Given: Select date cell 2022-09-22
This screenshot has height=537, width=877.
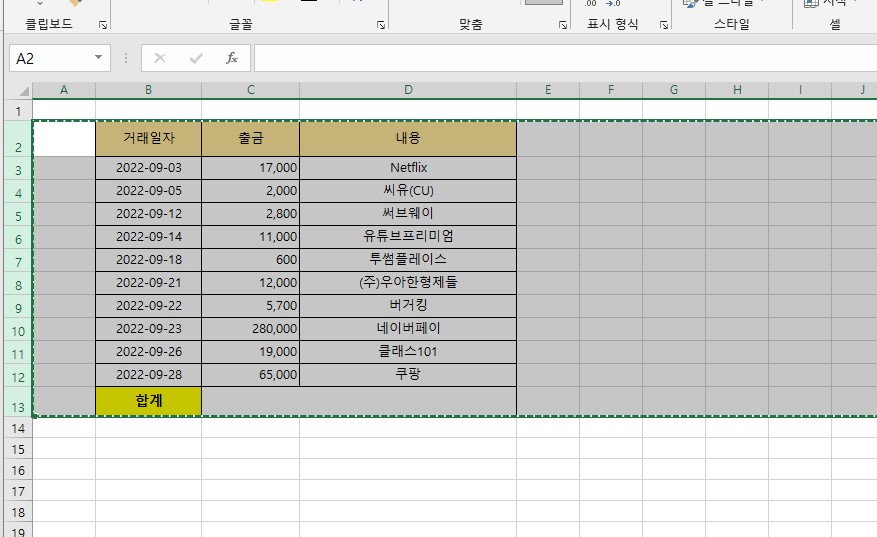Looking at the screenshot, I should (x=148, y=306).
